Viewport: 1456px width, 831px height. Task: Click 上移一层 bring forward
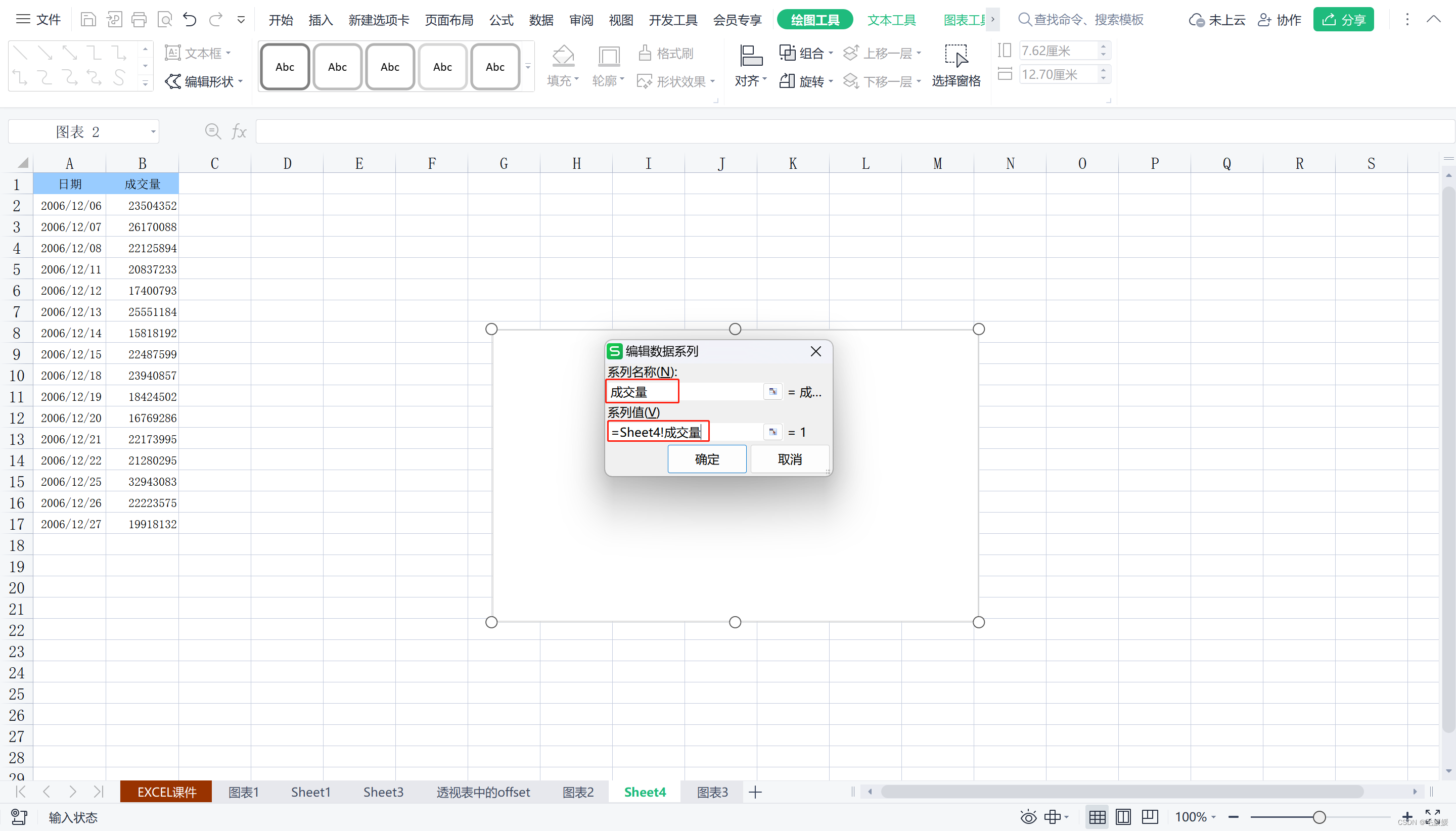point(882,53)
